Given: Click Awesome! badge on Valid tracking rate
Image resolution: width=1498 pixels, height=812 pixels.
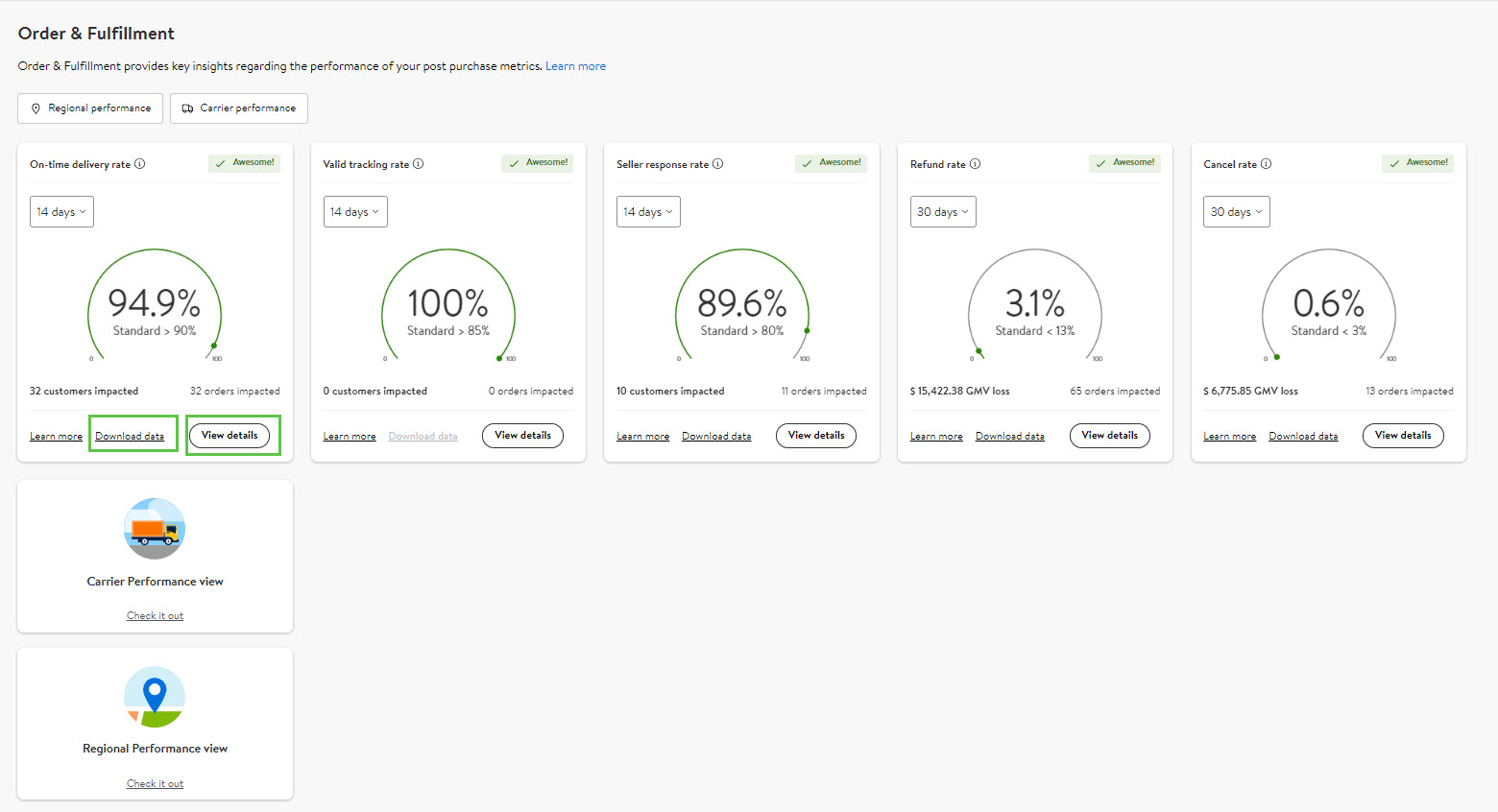Looking at the screenshot, I should pyautogui.click(x=538, y=163).
